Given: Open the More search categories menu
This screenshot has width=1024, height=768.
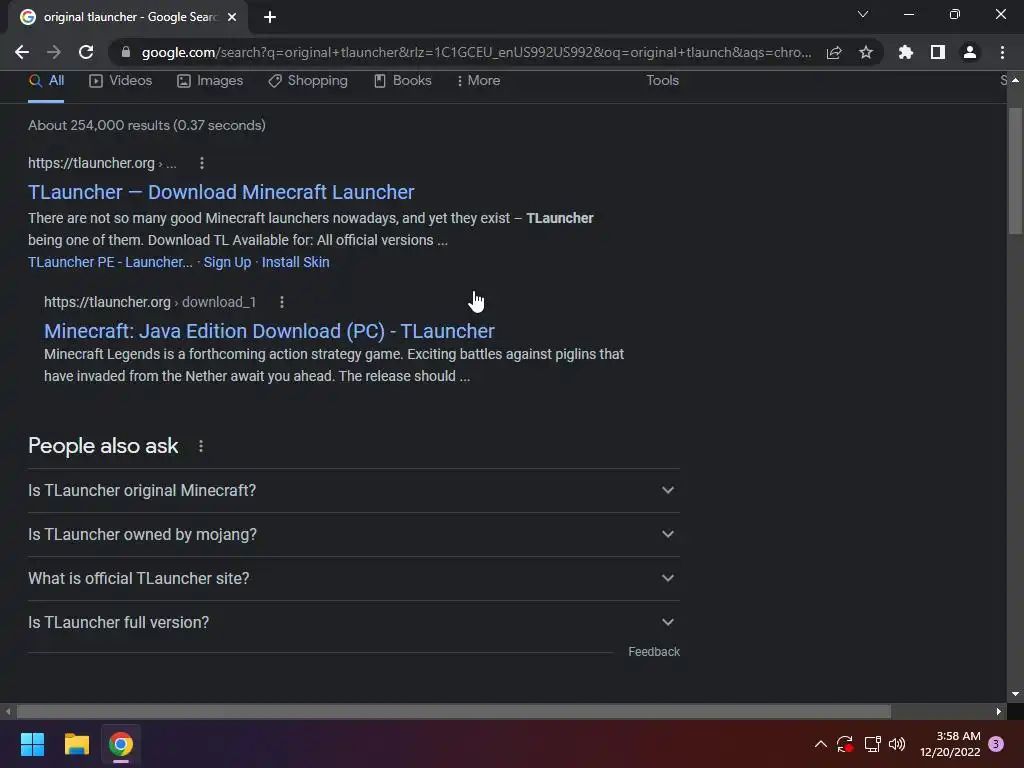Looking at the screenshot, I should 479,81.
